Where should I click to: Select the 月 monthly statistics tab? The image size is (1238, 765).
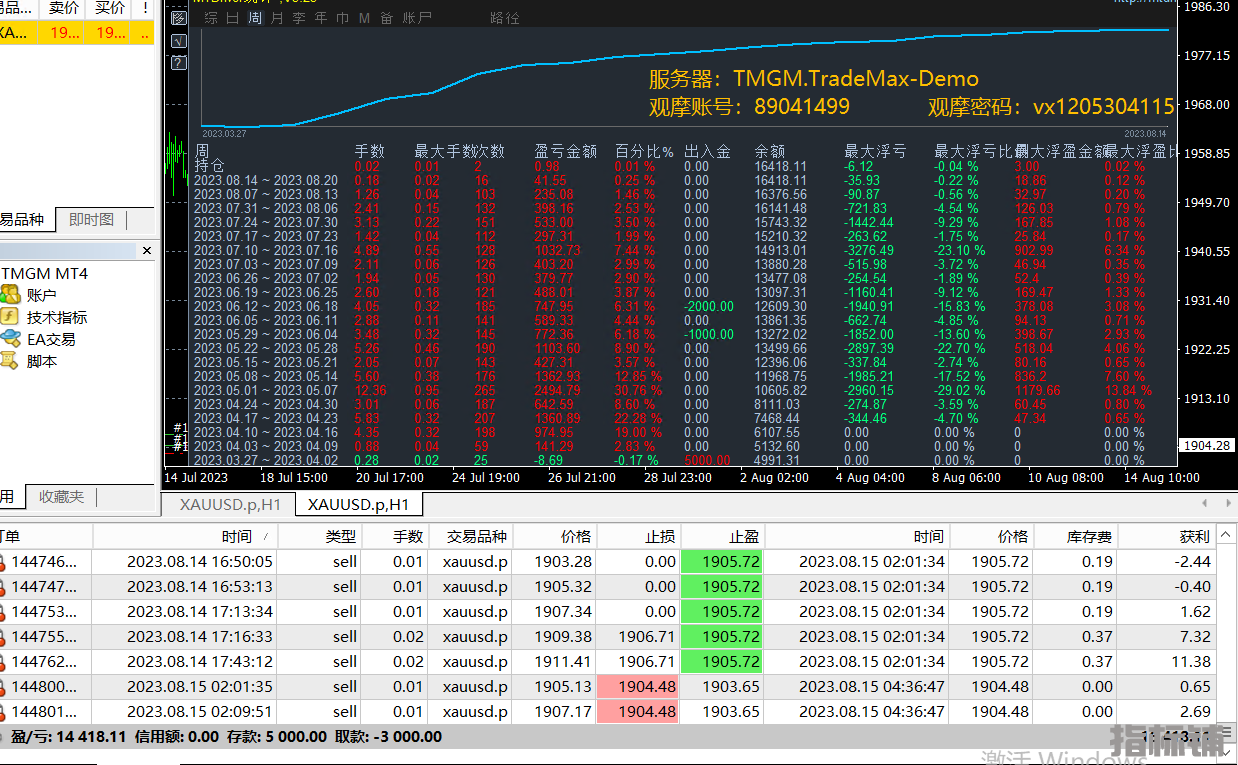[277, 18]
